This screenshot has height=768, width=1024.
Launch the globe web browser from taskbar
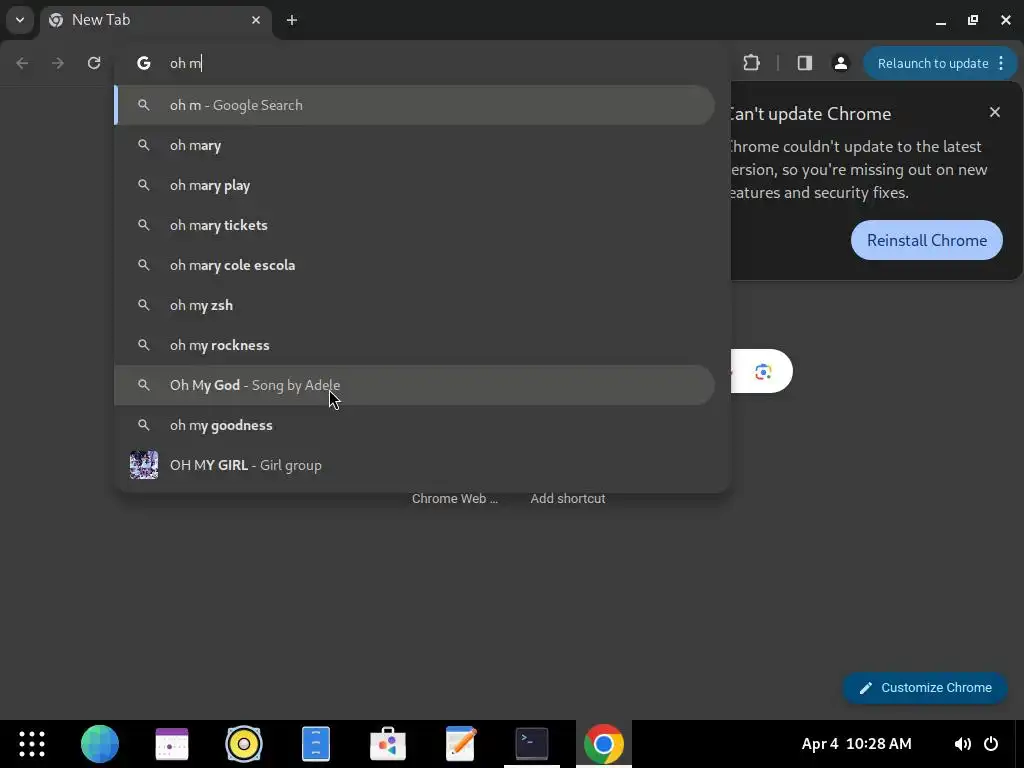coord(100,744)
